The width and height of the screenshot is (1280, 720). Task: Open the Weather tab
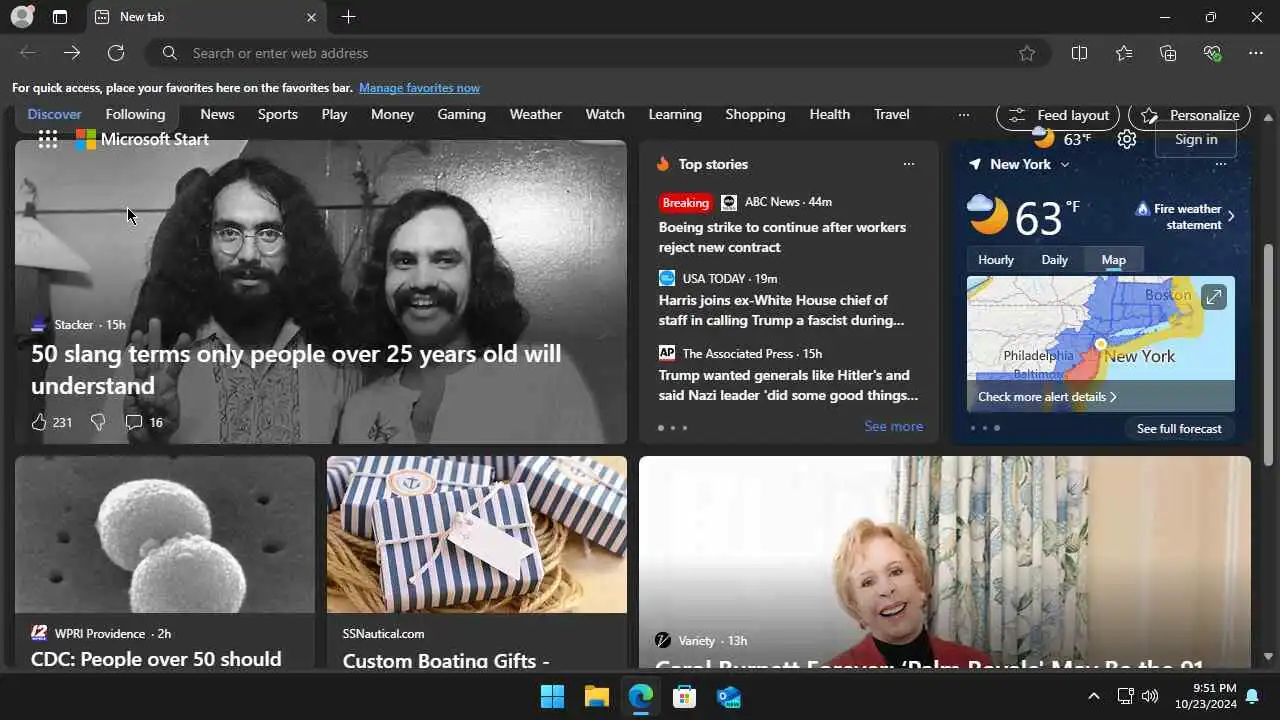pyautogui.click(x=536, y=114)
